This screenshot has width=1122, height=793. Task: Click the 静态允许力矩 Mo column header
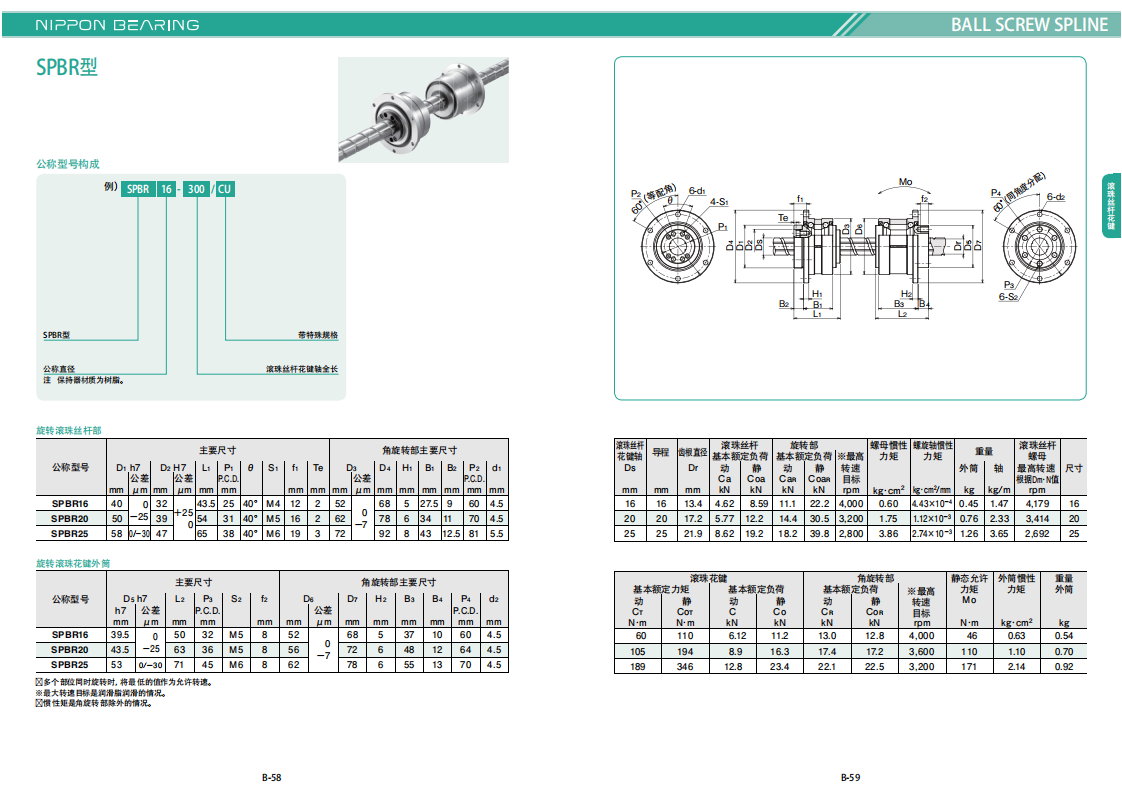pos(969,588)
